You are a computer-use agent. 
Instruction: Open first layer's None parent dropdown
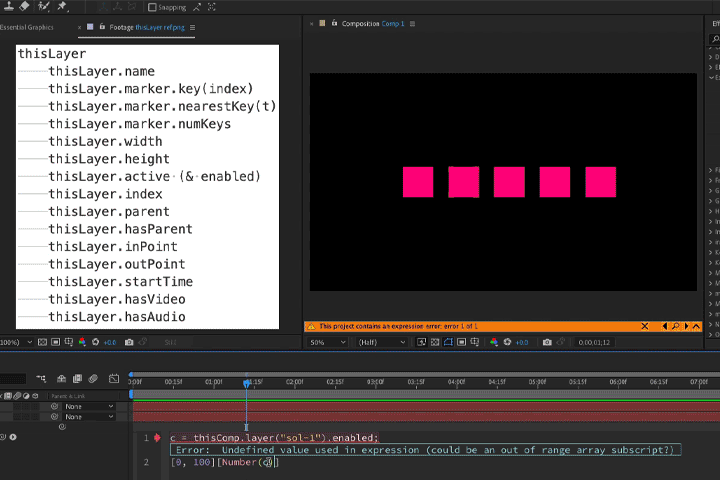88,407
